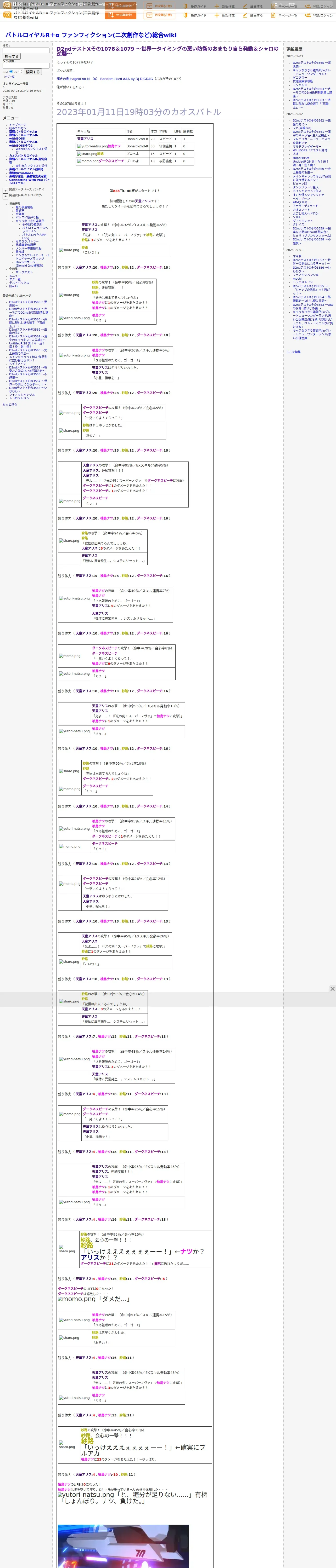Click the 更新履歴 heading in right sidebar
The image size is (336, 1568).
click(295, 49)
